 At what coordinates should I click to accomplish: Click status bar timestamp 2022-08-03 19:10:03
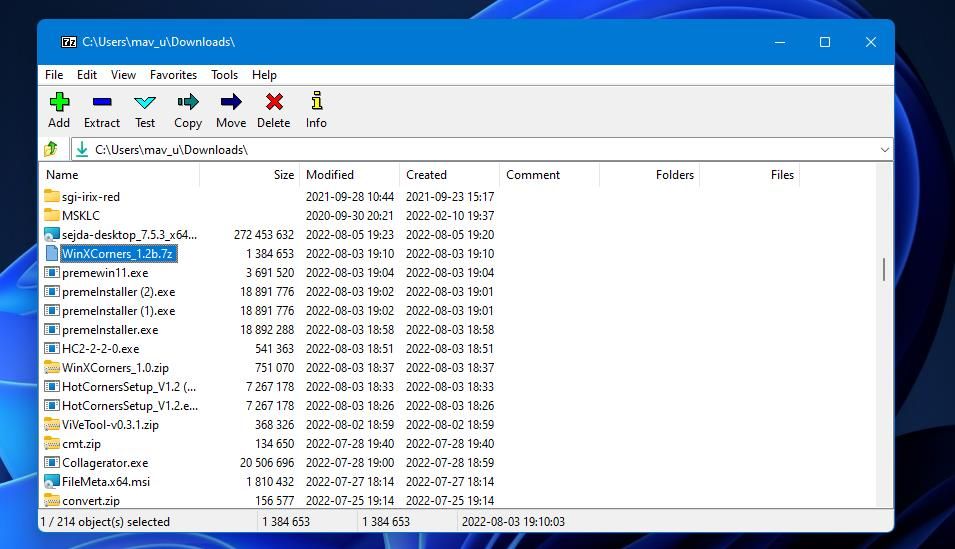pos(513,522)
